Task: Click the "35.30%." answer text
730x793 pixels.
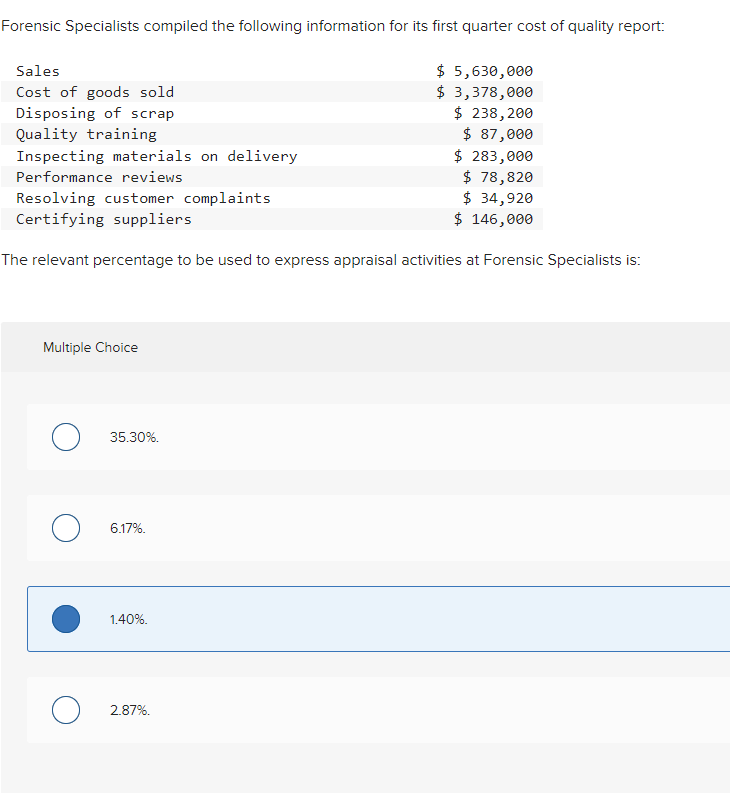Action: tap(134, 438)
